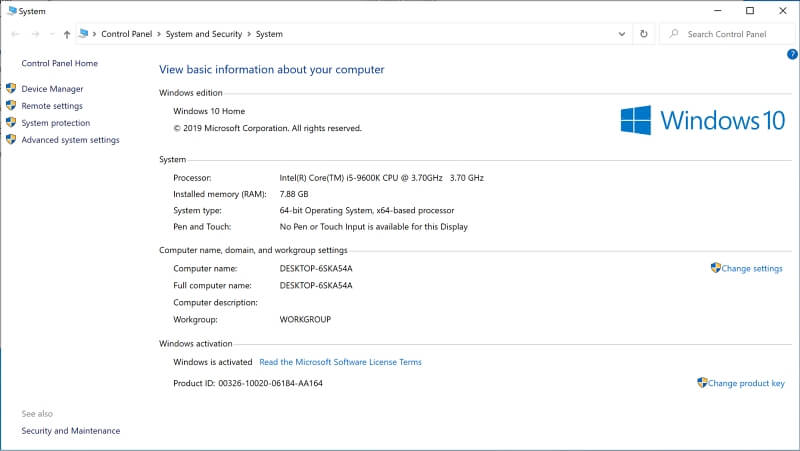
Task: Expand chevron before Control Panel breadcrumb
Action: click(x=94, y=34)
